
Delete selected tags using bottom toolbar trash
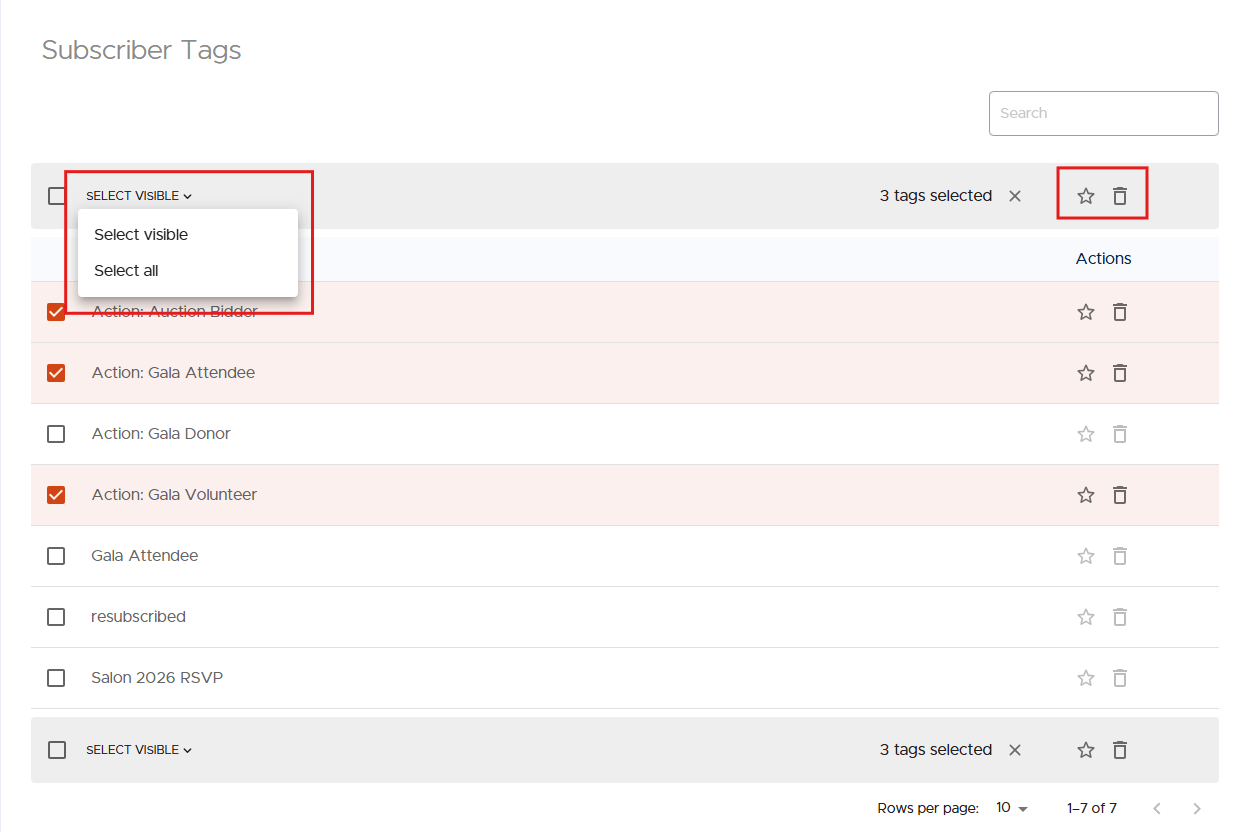(x=1120, y=750)
